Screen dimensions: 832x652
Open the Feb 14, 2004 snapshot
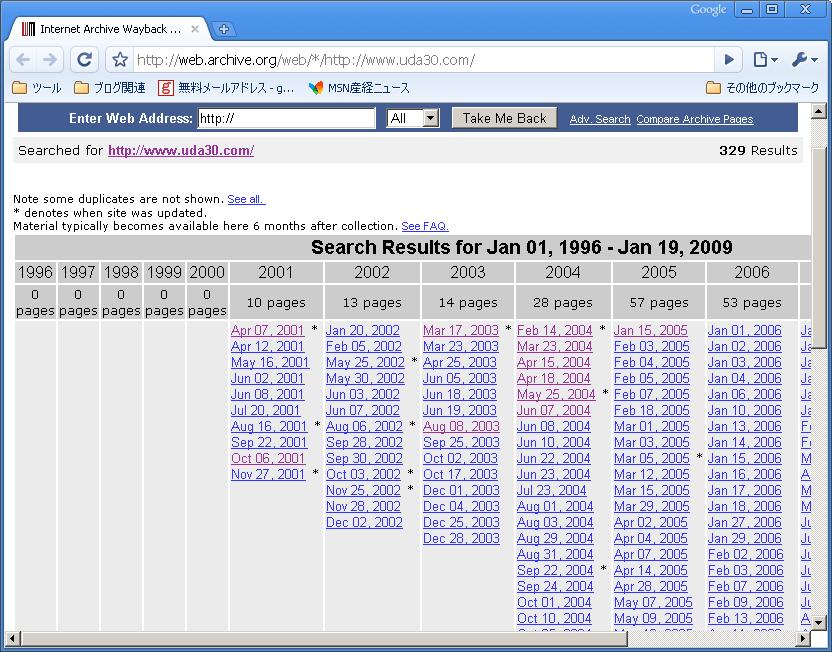coord(555,331)
